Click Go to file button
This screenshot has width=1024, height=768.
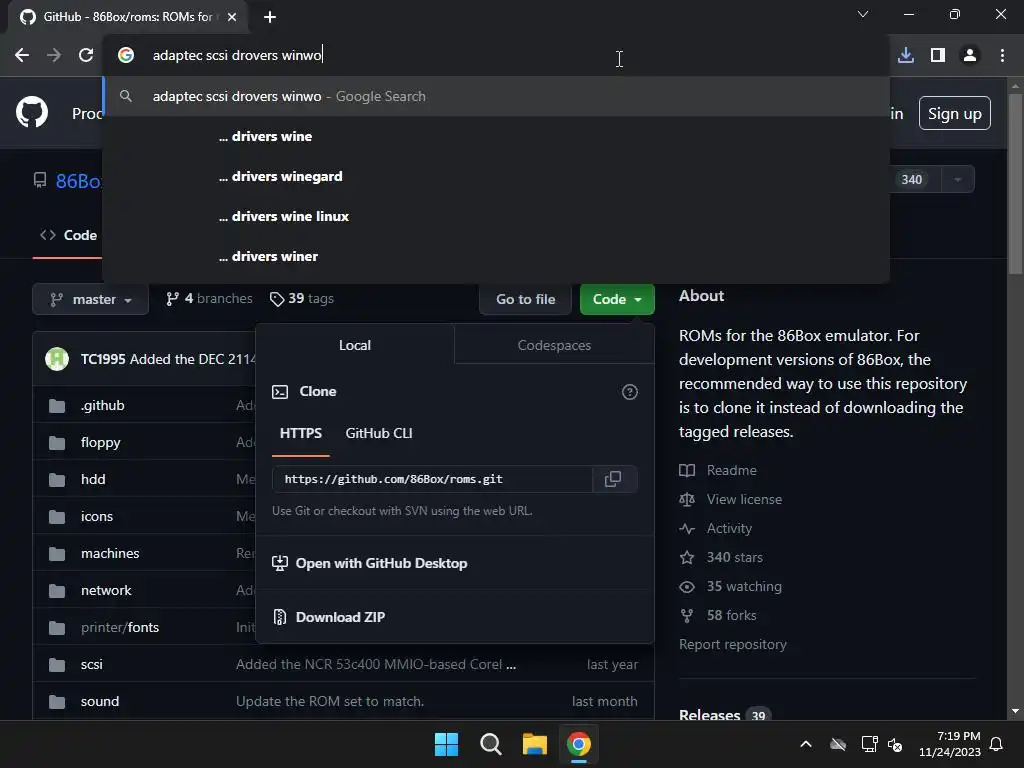[526, 299]
